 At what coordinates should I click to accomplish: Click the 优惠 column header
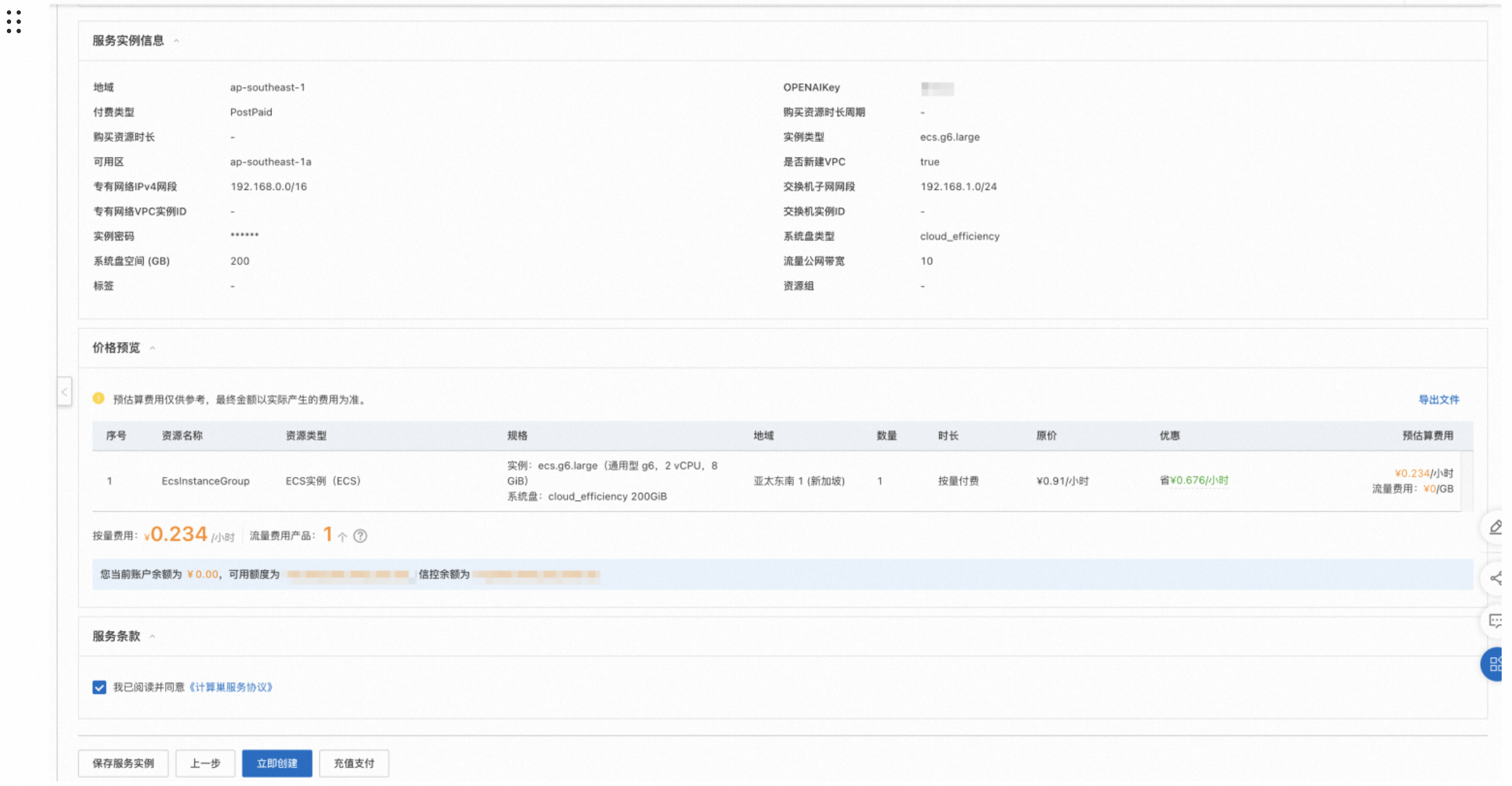1169,436
